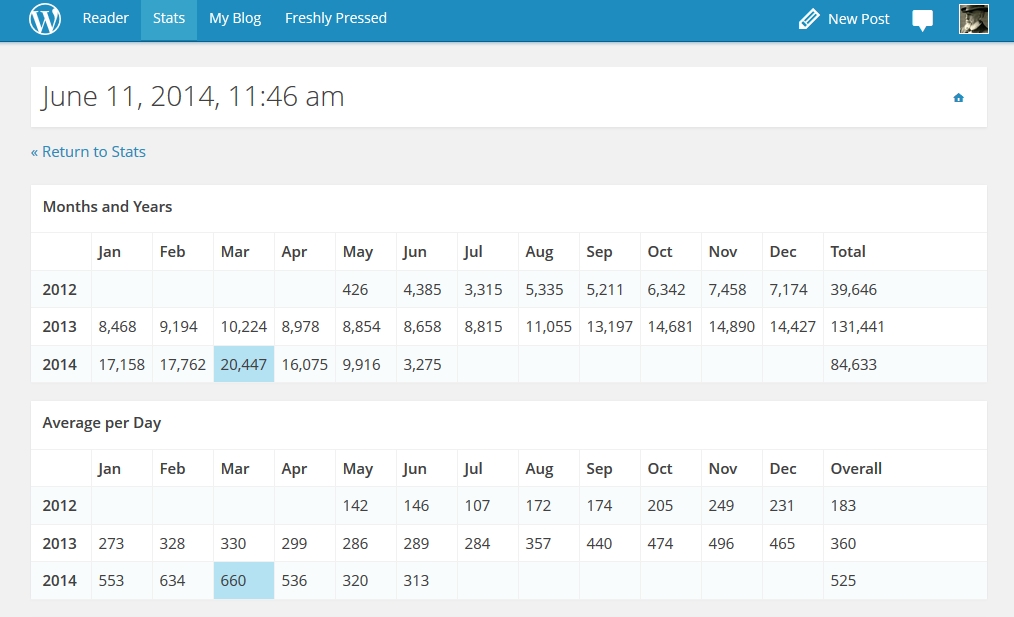The height and width of the screenshot is (617, 1014).
Task: Click the user avatar picture
Action: (x=973, y=19)
